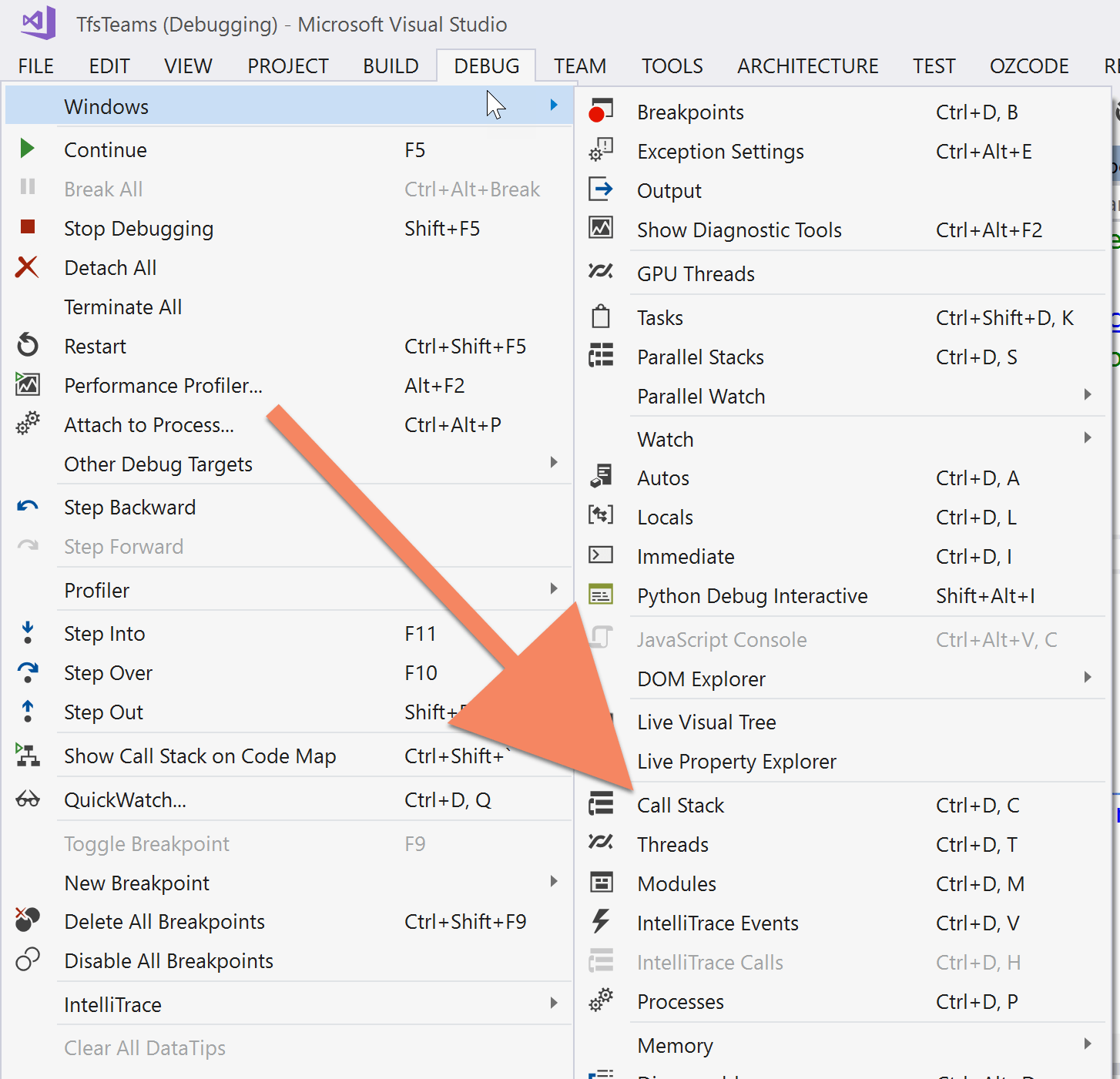Click the Show Diagnostic Tools icon
The width and height of the screenshot is (1120, 1079).
coord(601,227)
